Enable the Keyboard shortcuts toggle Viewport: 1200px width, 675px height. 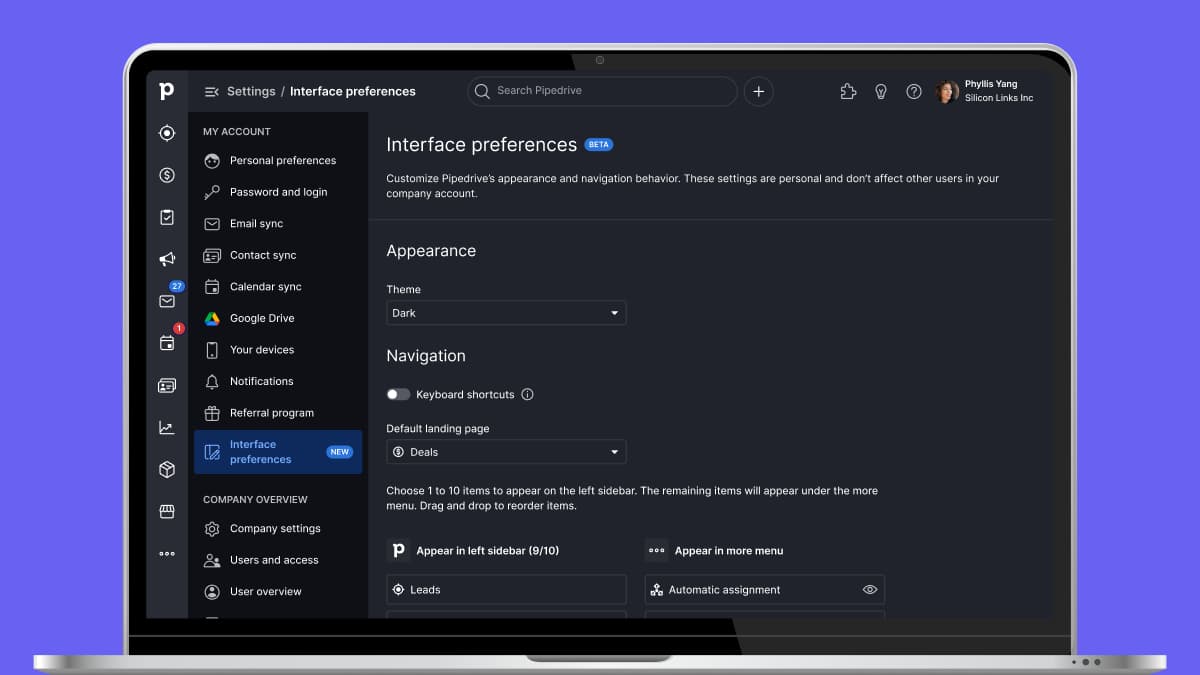coord(398,394)
